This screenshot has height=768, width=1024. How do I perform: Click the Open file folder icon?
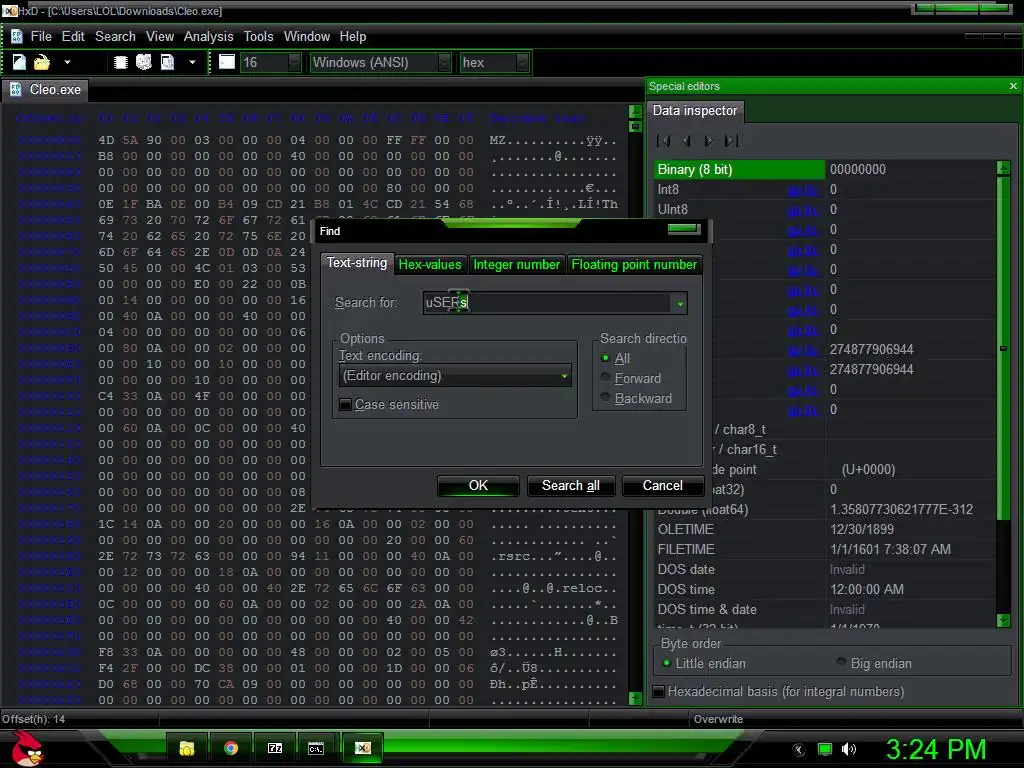point(42,62)
